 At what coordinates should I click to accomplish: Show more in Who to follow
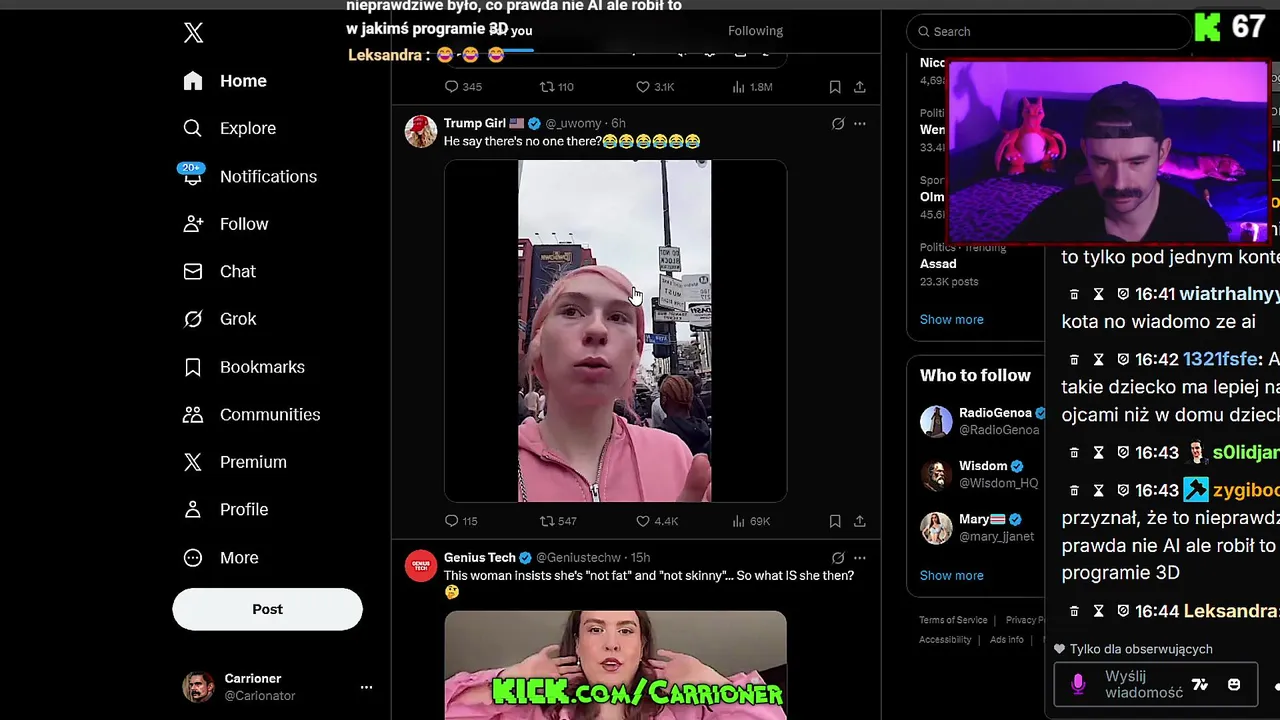pos(951,575)
